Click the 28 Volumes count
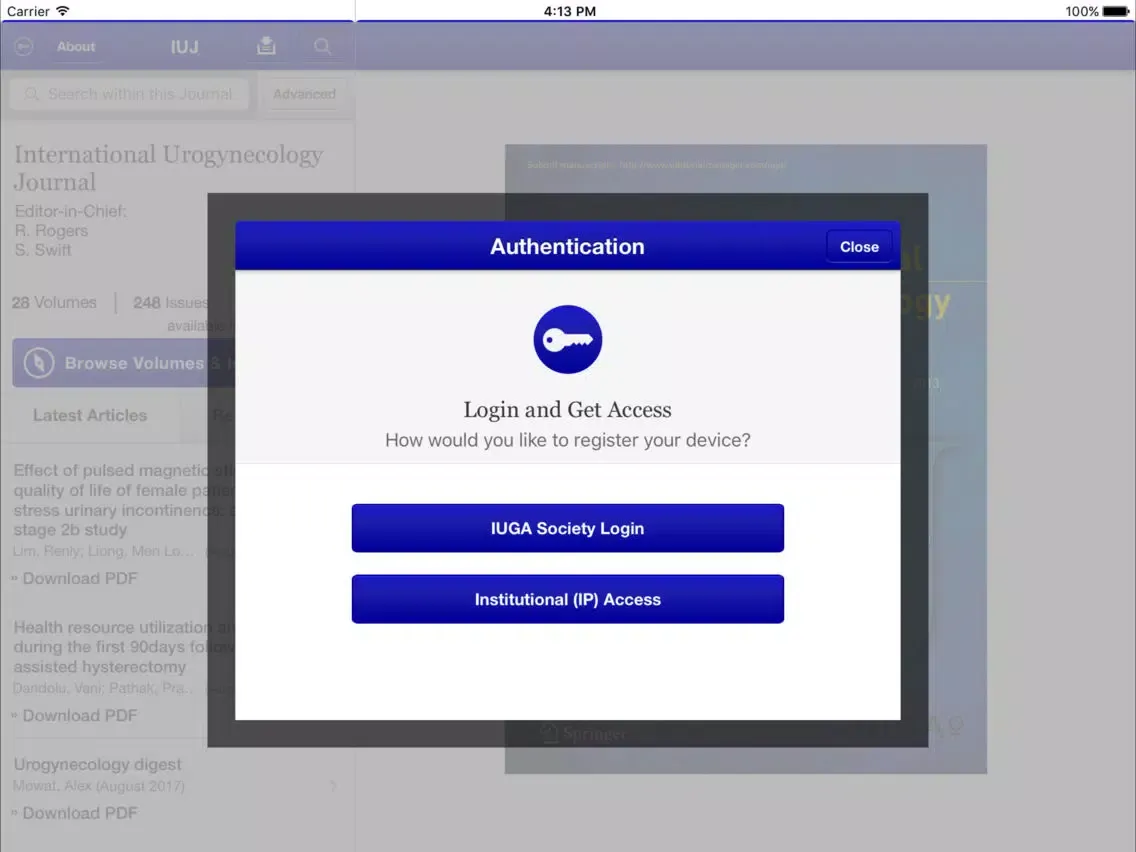 54,303
